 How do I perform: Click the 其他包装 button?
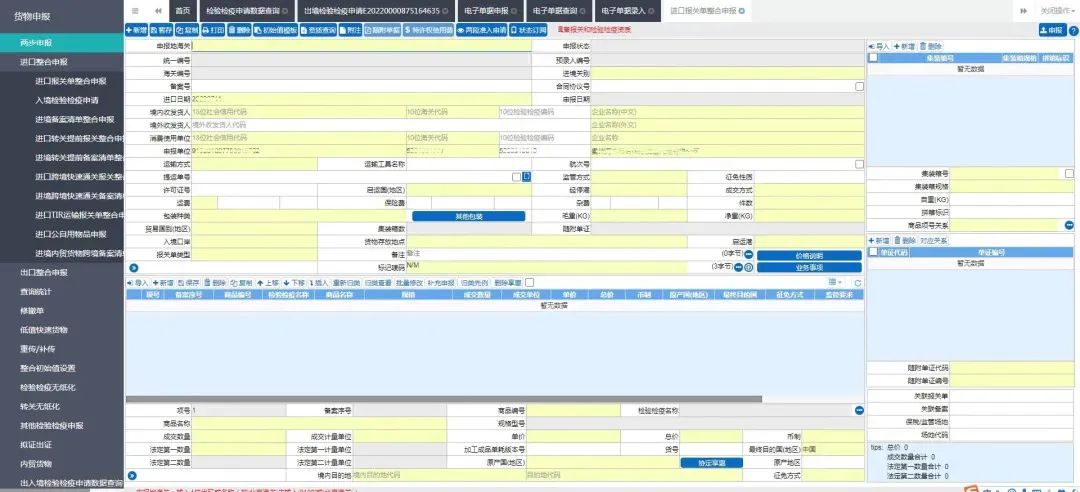(468, 216)
